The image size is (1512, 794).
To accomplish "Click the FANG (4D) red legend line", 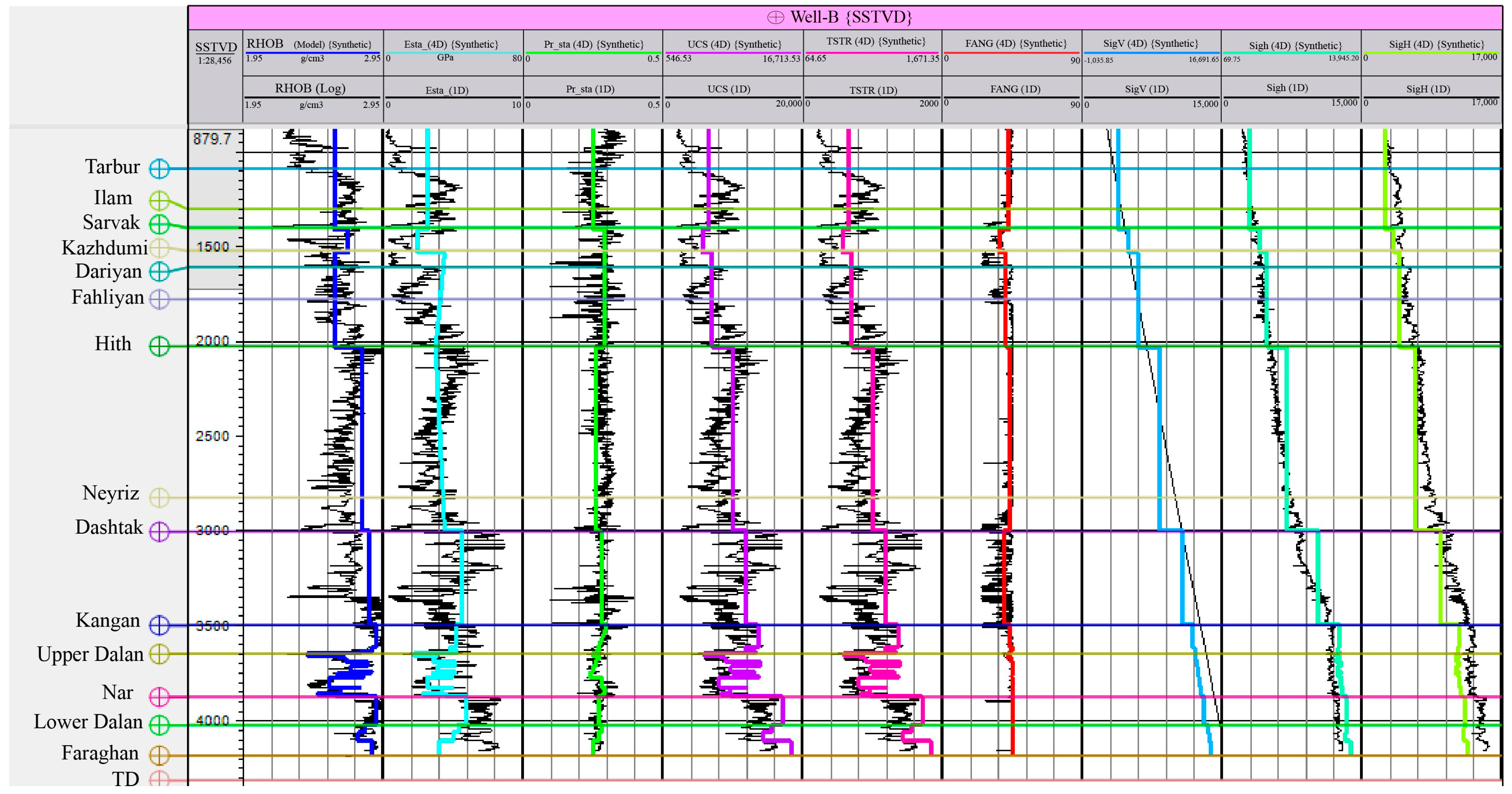I will click(1012, 53).
